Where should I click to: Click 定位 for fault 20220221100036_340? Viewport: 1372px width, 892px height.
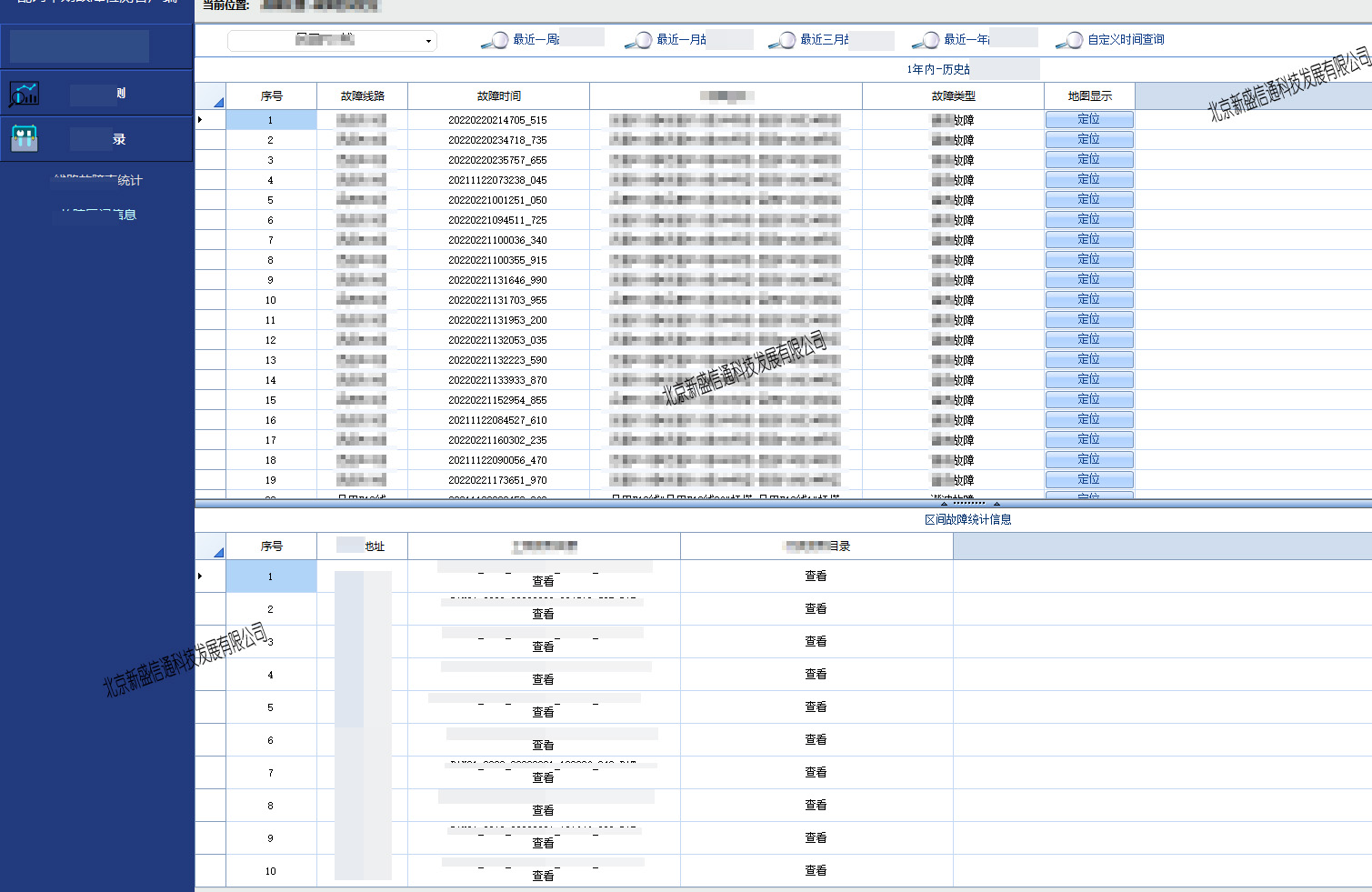pyautogui.click(x=1089, y=239)
